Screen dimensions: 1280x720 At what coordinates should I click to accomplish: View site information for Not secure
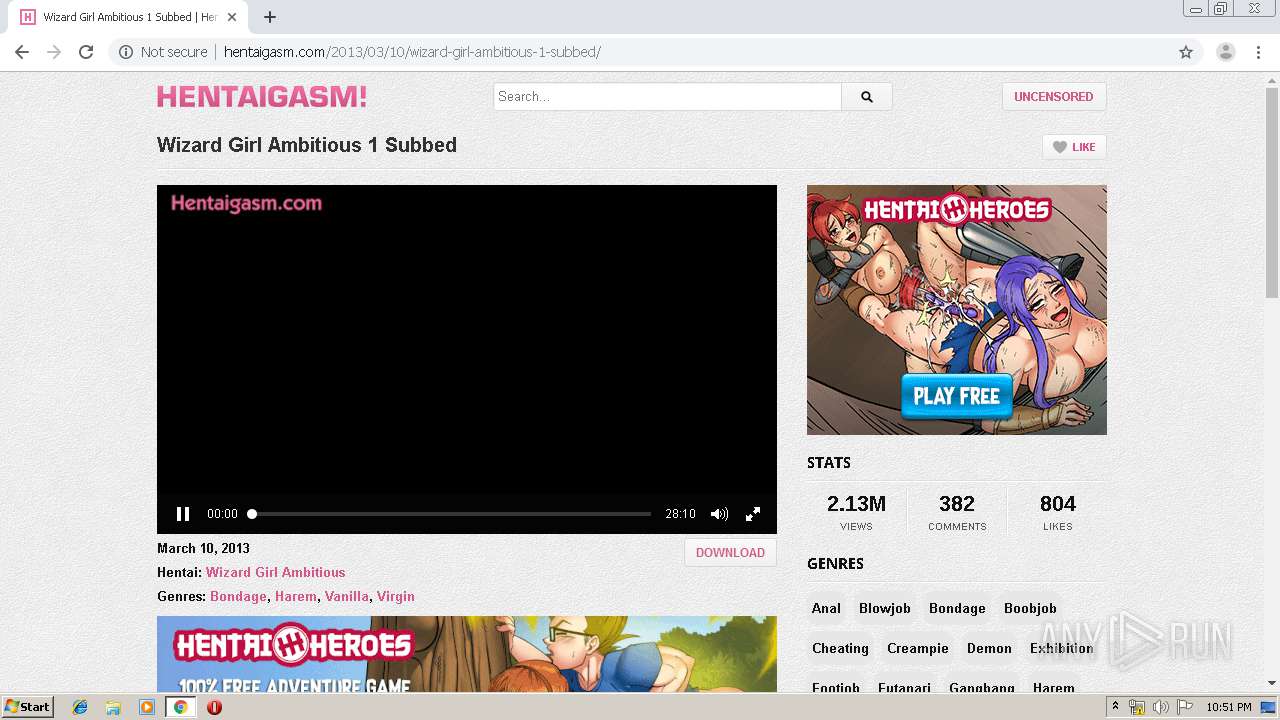click(163, 52)
